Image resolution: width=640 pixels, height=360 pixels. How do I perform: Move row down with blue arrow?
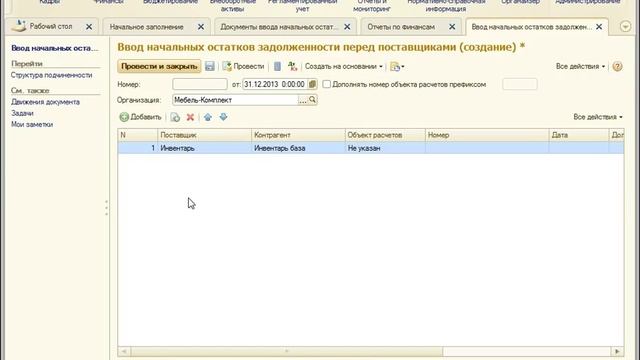(223, 118)
